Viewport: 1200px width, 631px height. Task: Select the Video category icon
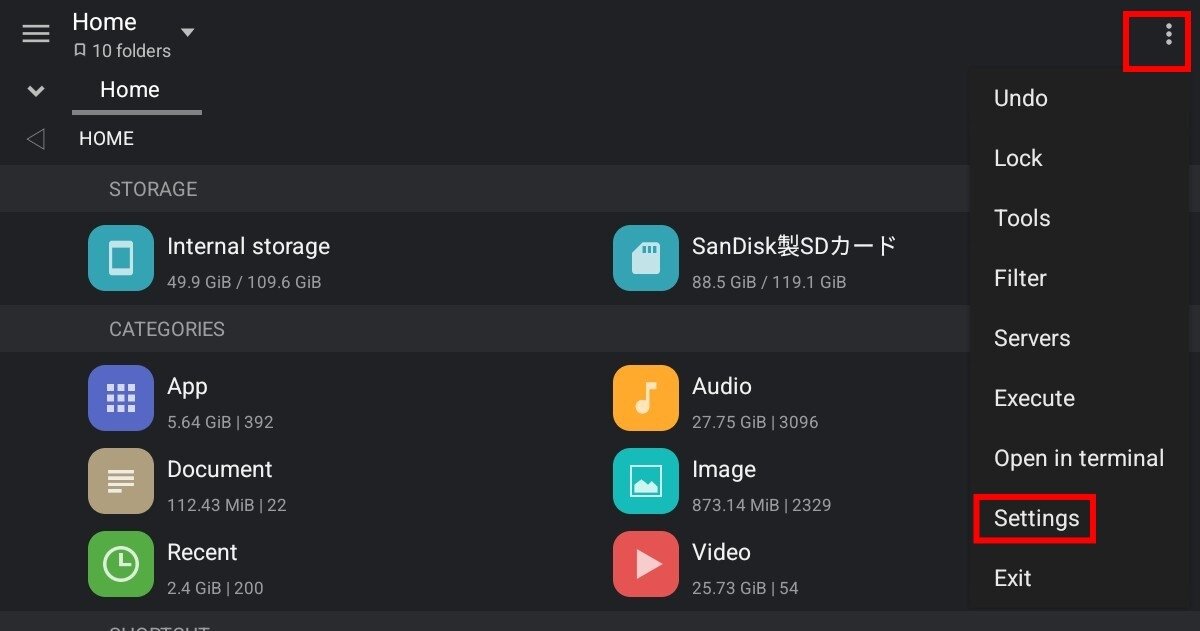click(645, 564)
